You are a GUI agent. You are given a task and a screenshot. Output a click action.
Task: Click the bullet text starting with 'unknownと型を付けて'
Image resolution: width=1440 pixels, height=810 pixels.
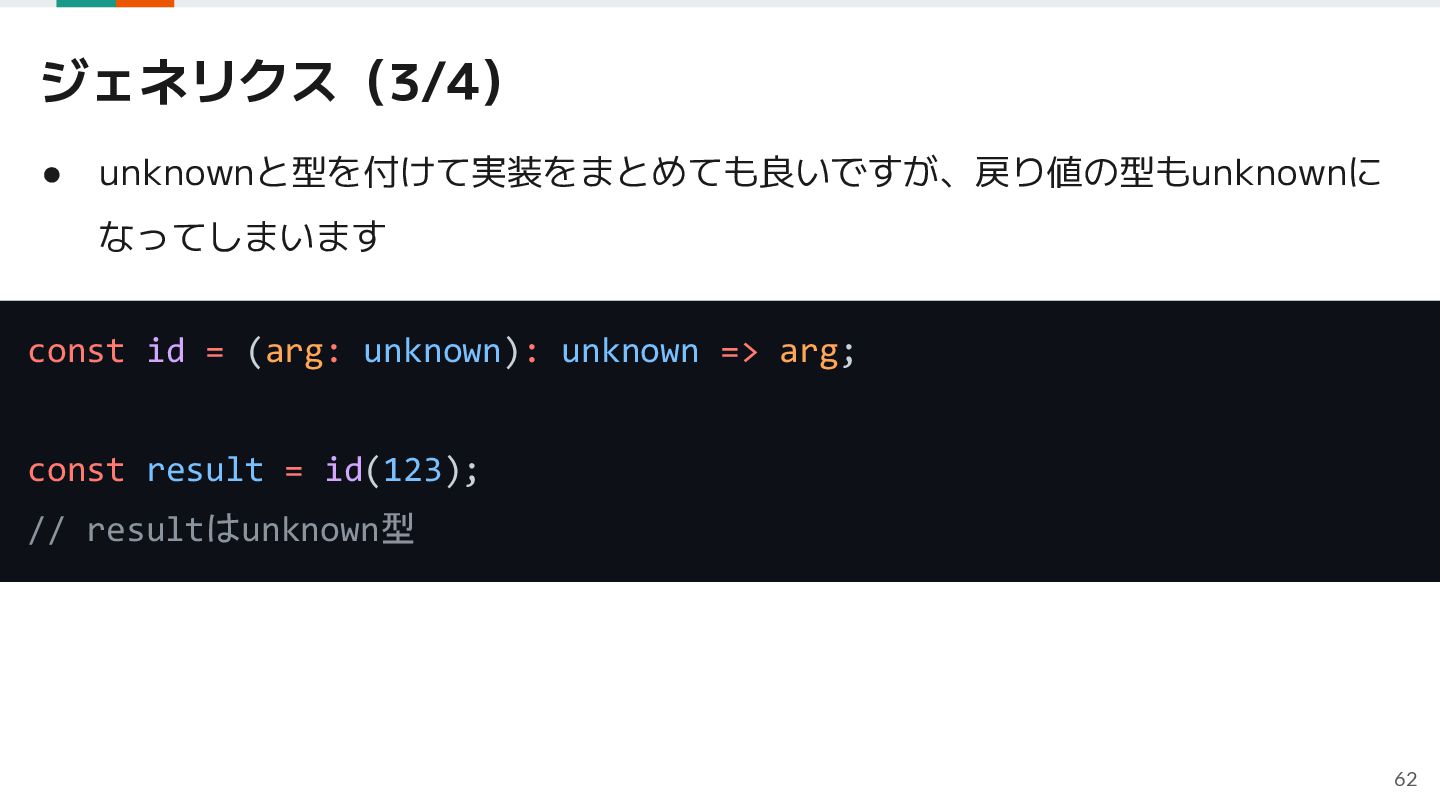click(740, 173)
